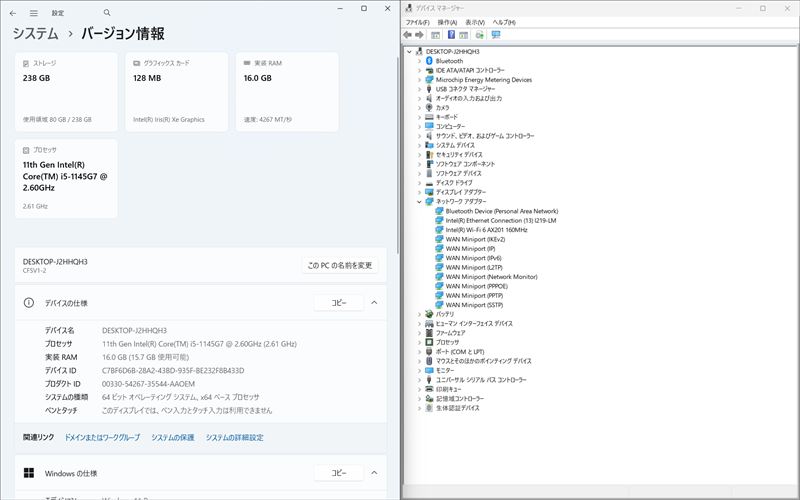Click この PC の名前を変更 button
This screenshot has height=500, width=800.
point(340,265)
